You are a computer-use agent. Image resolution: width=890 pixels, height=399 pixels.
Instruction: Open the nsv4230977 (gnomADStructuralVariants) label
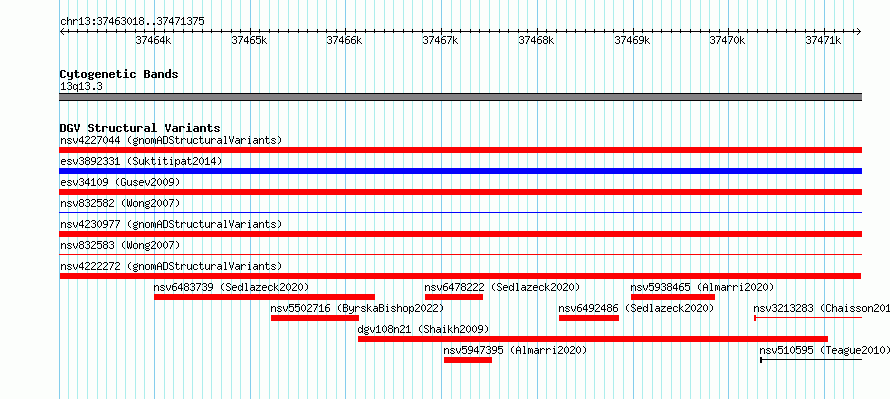point(171,224)
